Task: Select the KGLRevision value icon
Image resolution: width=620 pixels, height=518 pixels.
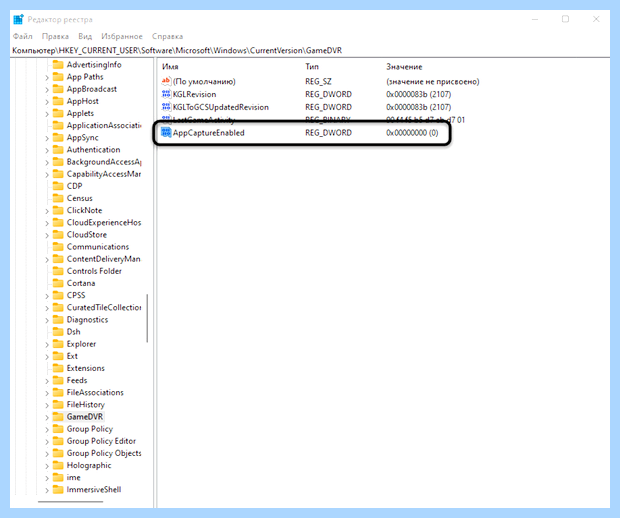Action: [166, 94]
